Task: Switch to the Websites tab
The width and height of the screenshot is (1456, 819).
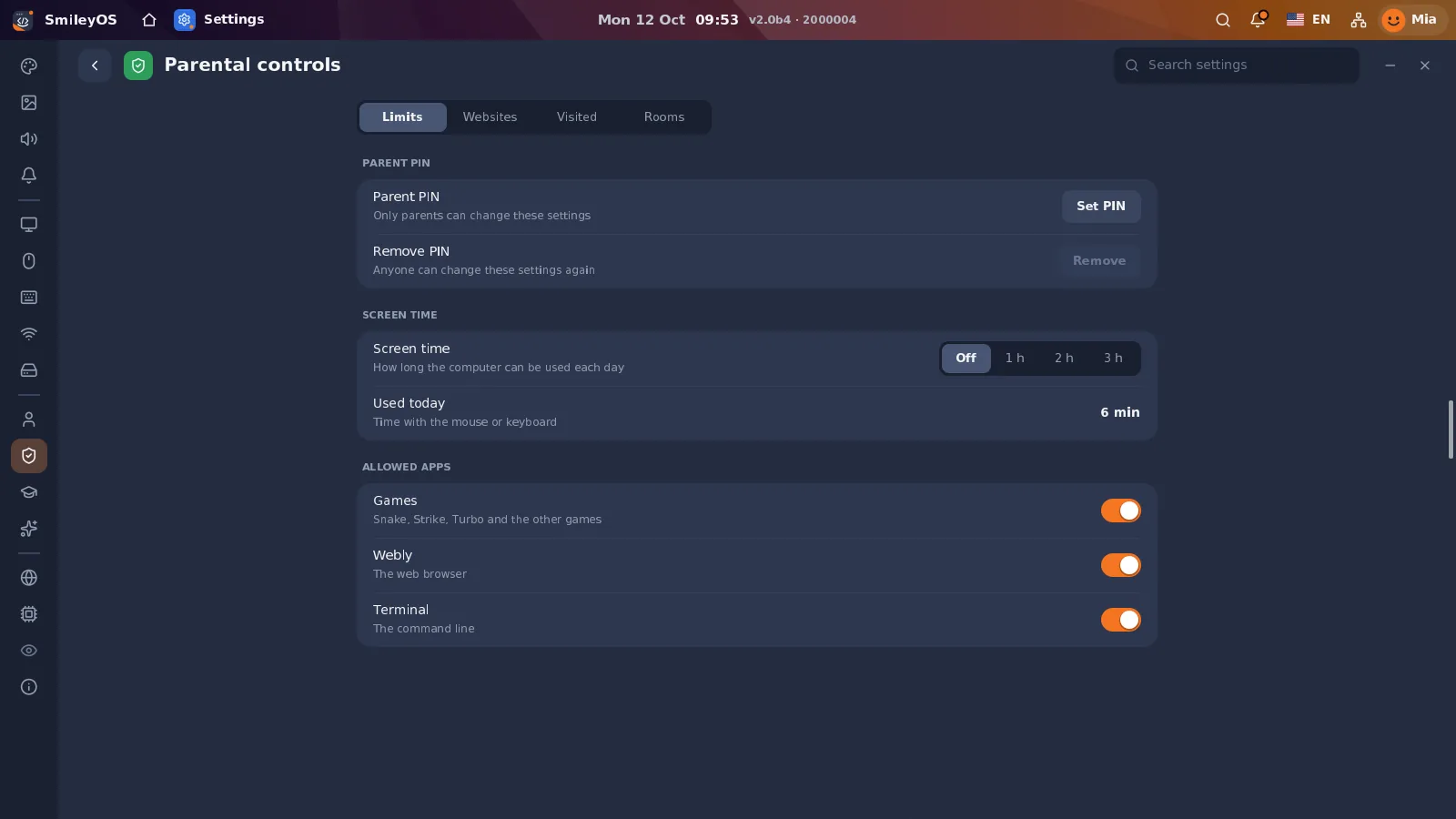Action: pos(490,117)
